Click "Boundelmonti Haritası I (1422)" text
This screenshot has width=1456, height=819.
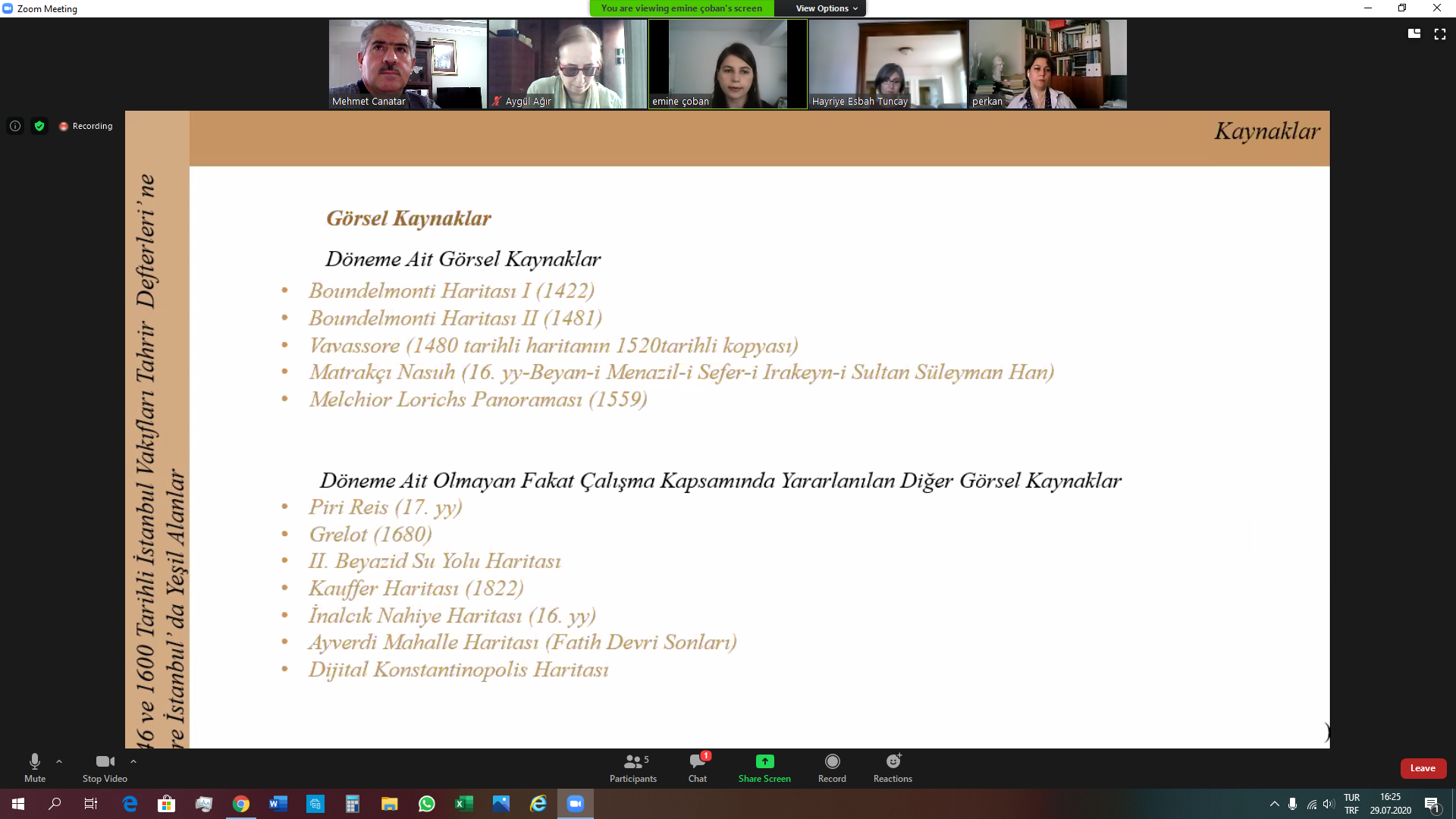(451, 291)
